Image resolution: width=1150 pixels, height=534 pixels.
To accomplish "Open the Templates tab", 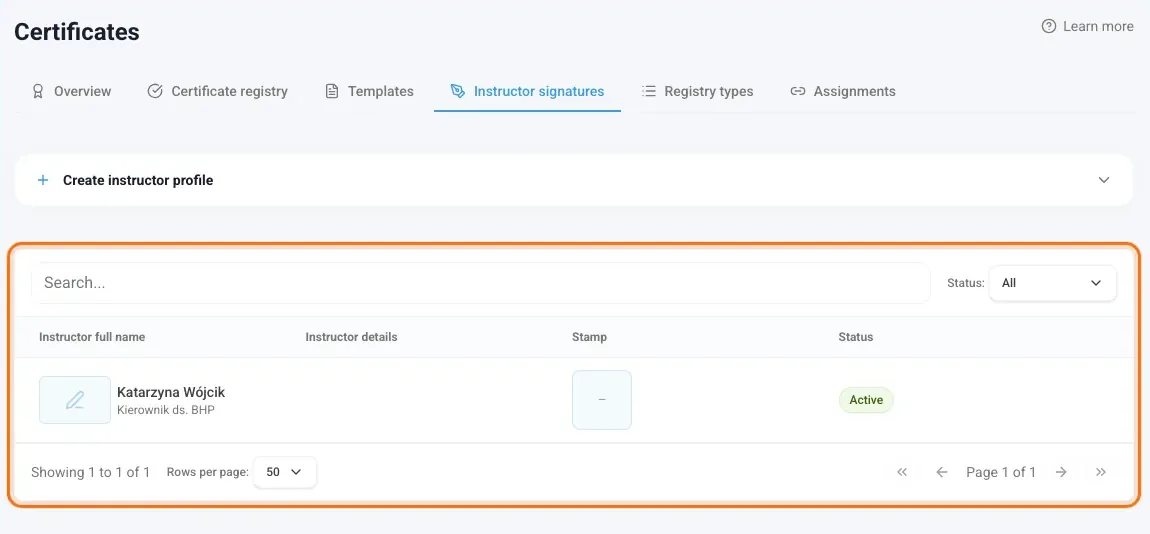I will click(370, 92).
